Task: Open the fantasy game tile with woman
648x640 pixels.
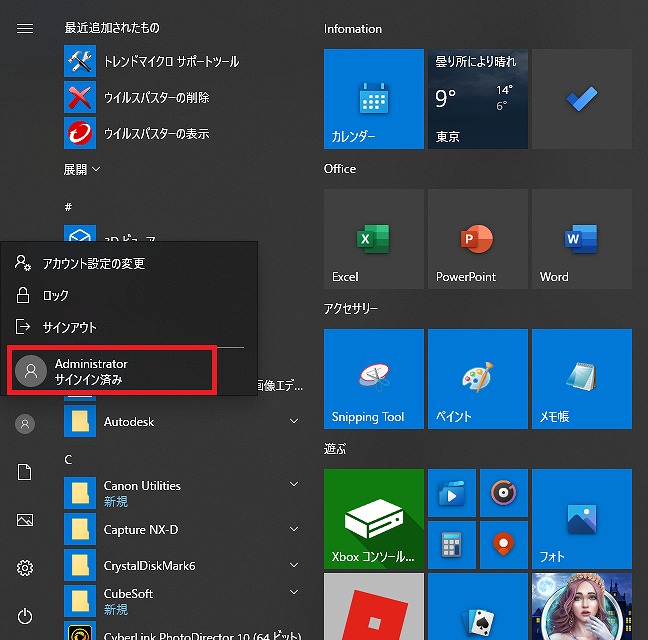Action: [582, 607]
